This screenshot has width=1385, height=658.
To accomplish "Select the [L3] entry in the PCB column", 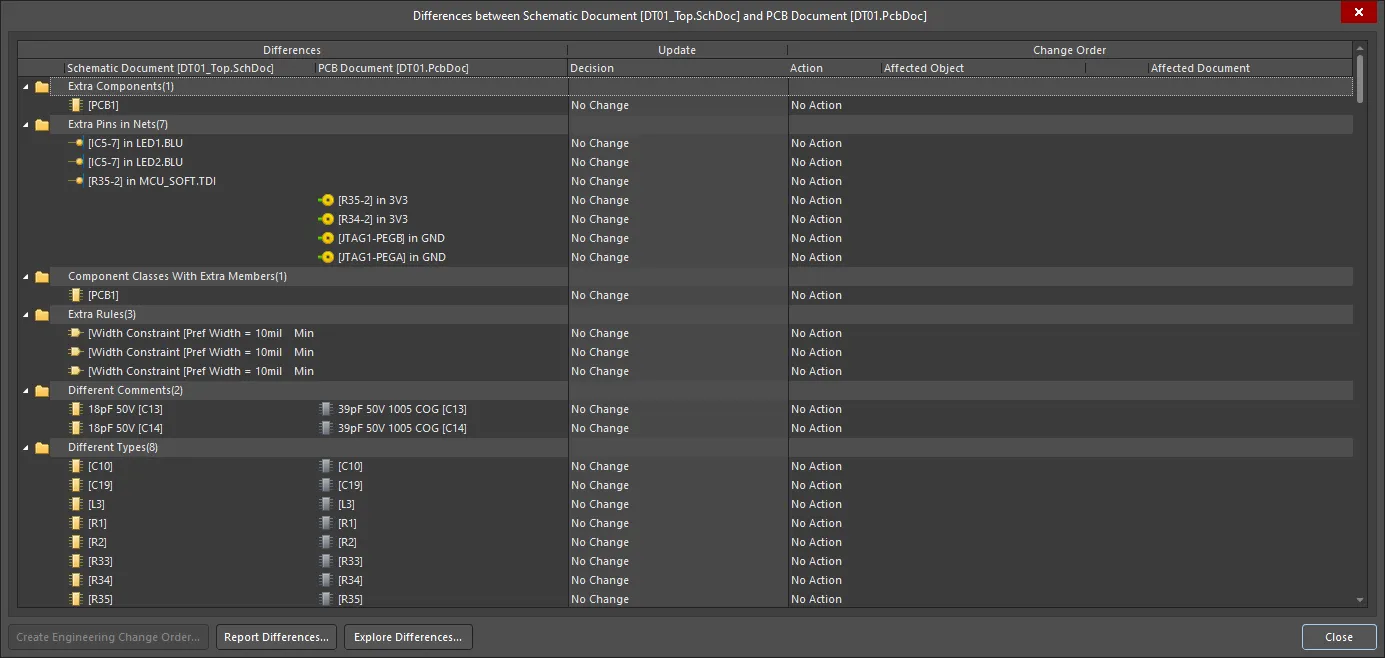I will [x=346, y=504].
